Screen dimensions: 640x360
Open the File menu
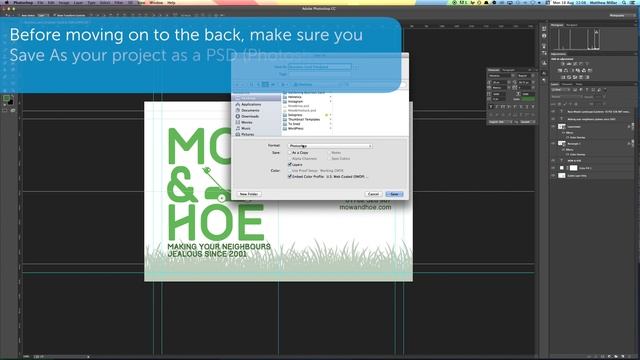pos(40,2)
